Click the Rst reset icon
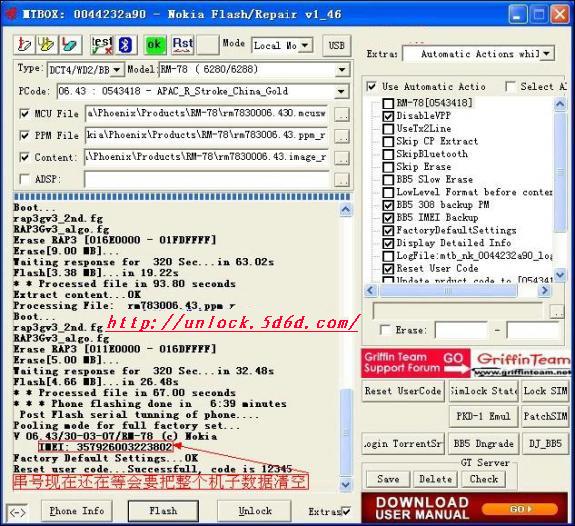 click(182, 45)
